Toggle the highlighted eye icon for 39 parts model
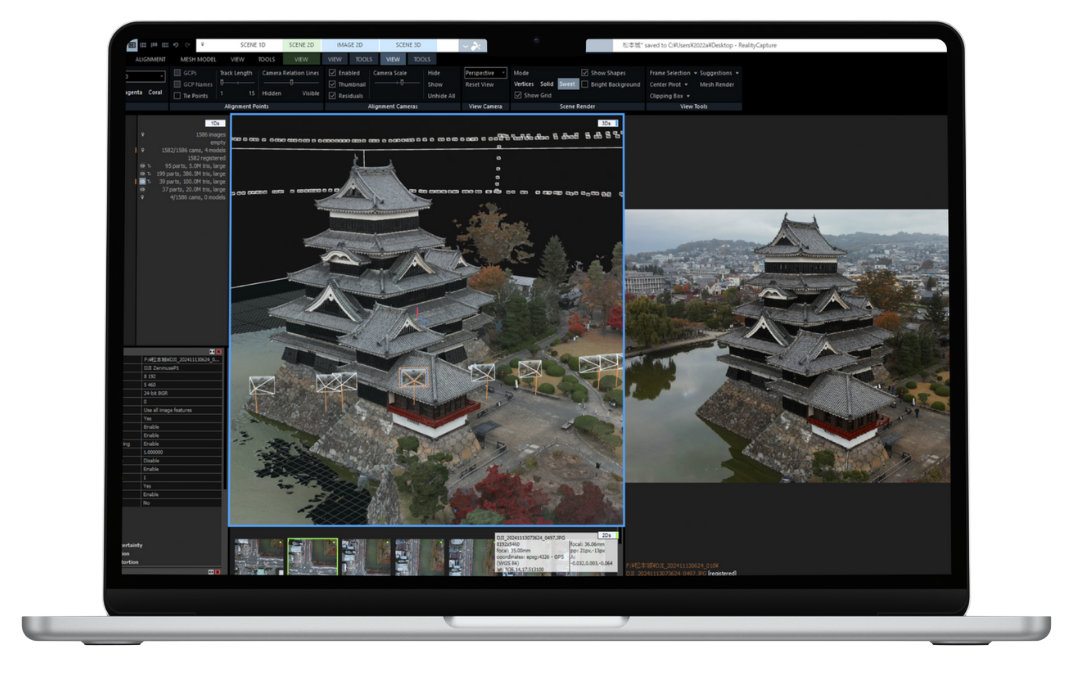The image size is (1072, 677). pos(143,182)
